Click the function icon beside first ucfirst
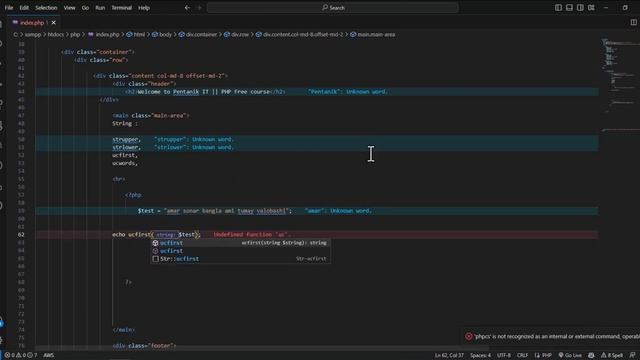Image resolution: width=640 pixels, height=360 pixels. point(155,243)
